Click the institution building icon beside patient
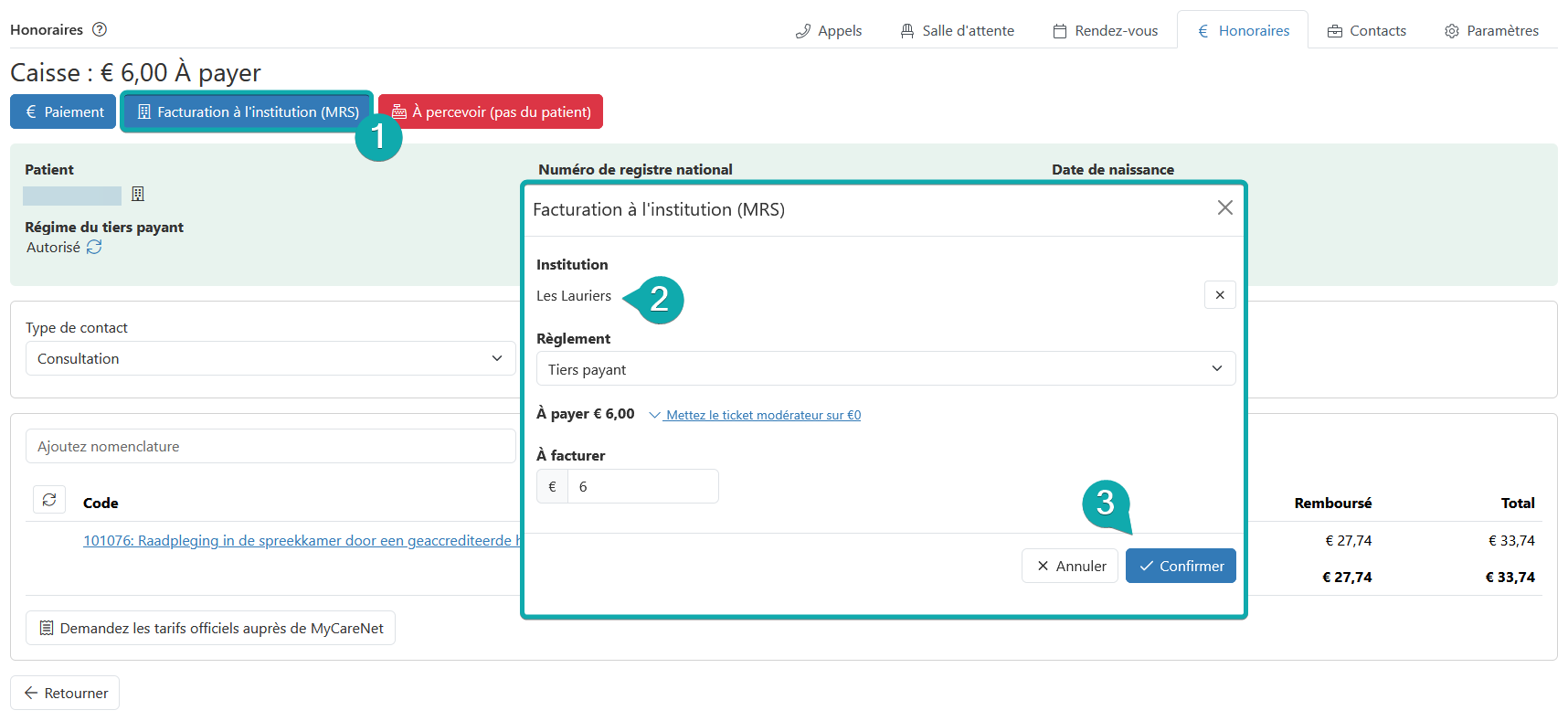This screenshot has width=1568, height=721. 138,194
